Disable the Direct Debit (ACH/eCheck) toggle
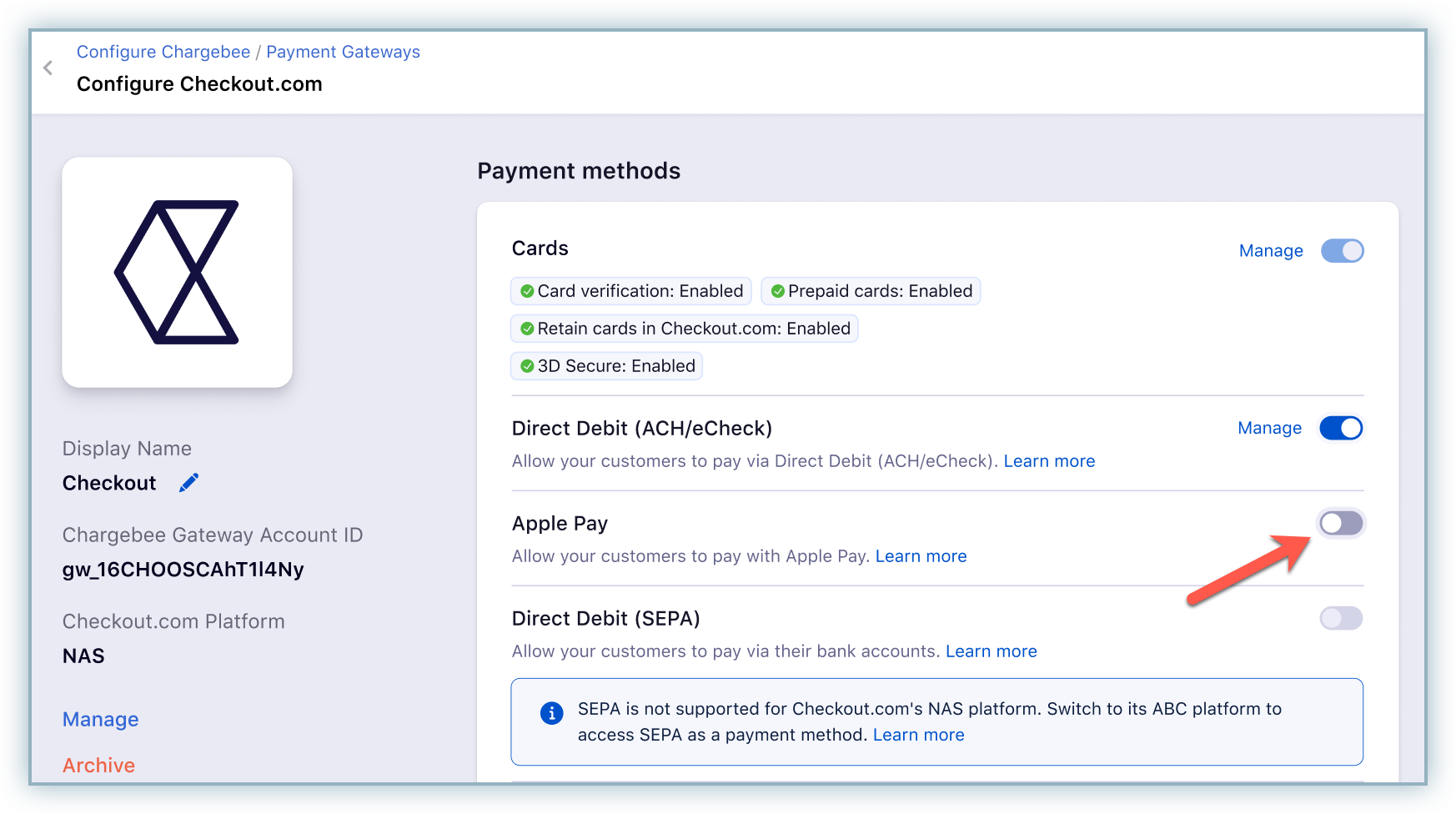Viewport: 1456px width, 814px height. 1341,428
